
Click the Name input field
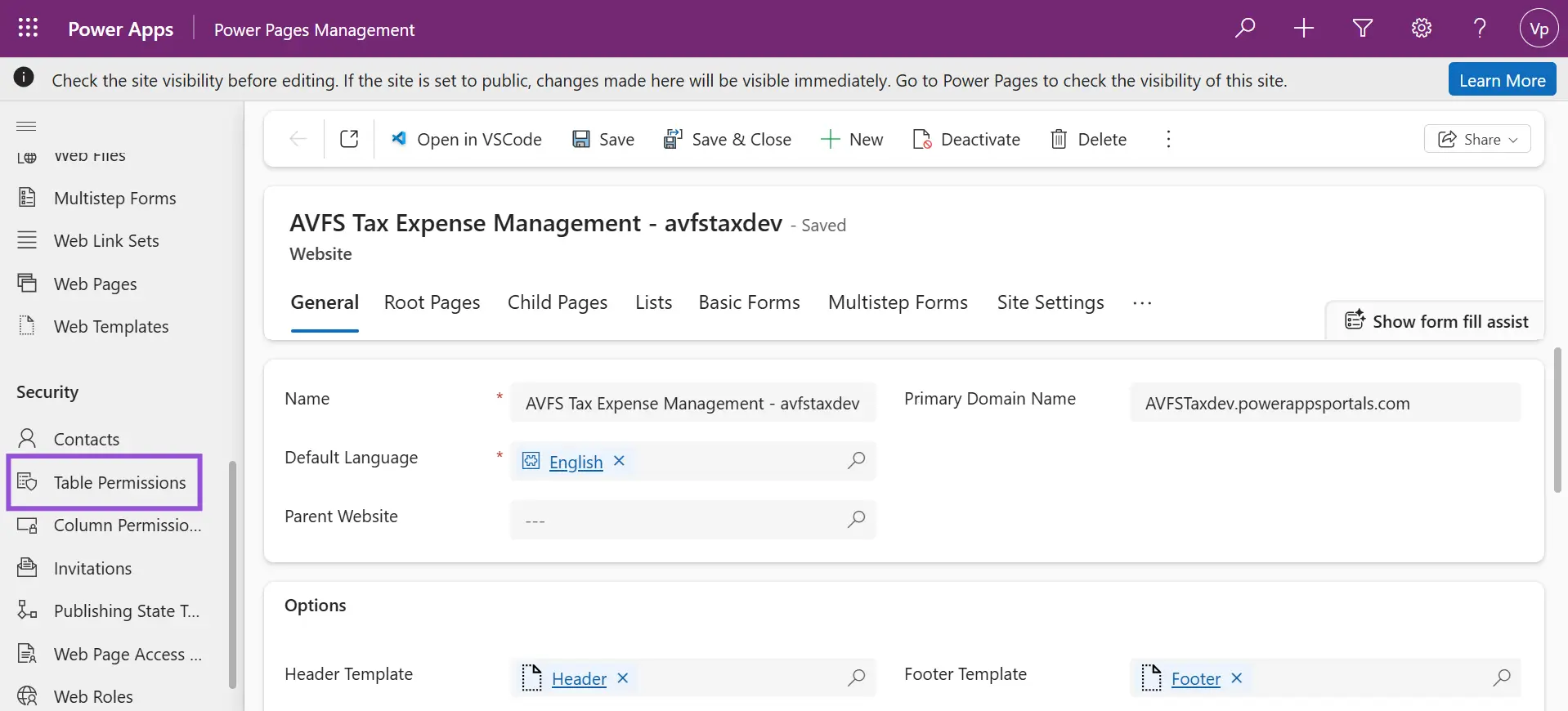pos(692,403)
